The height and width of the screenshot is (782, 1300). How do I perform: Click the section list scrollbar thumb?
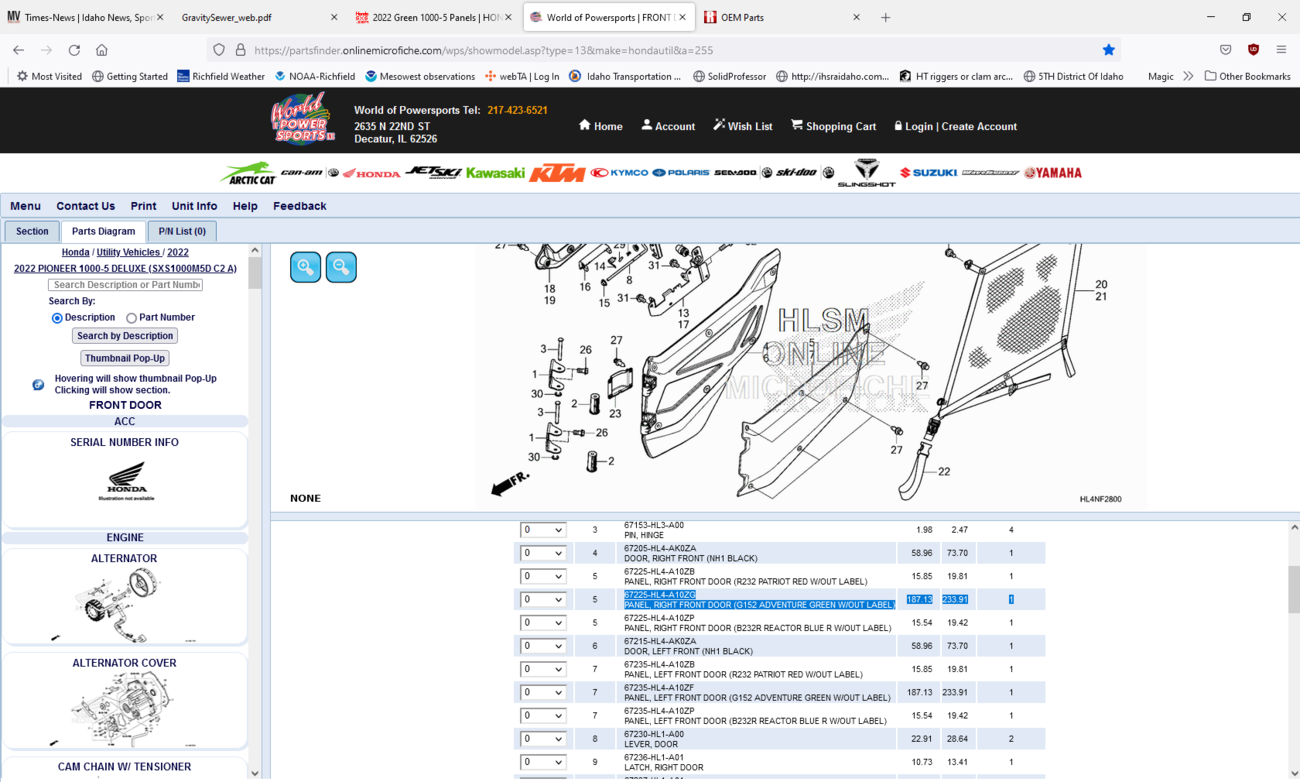point(254,273)
